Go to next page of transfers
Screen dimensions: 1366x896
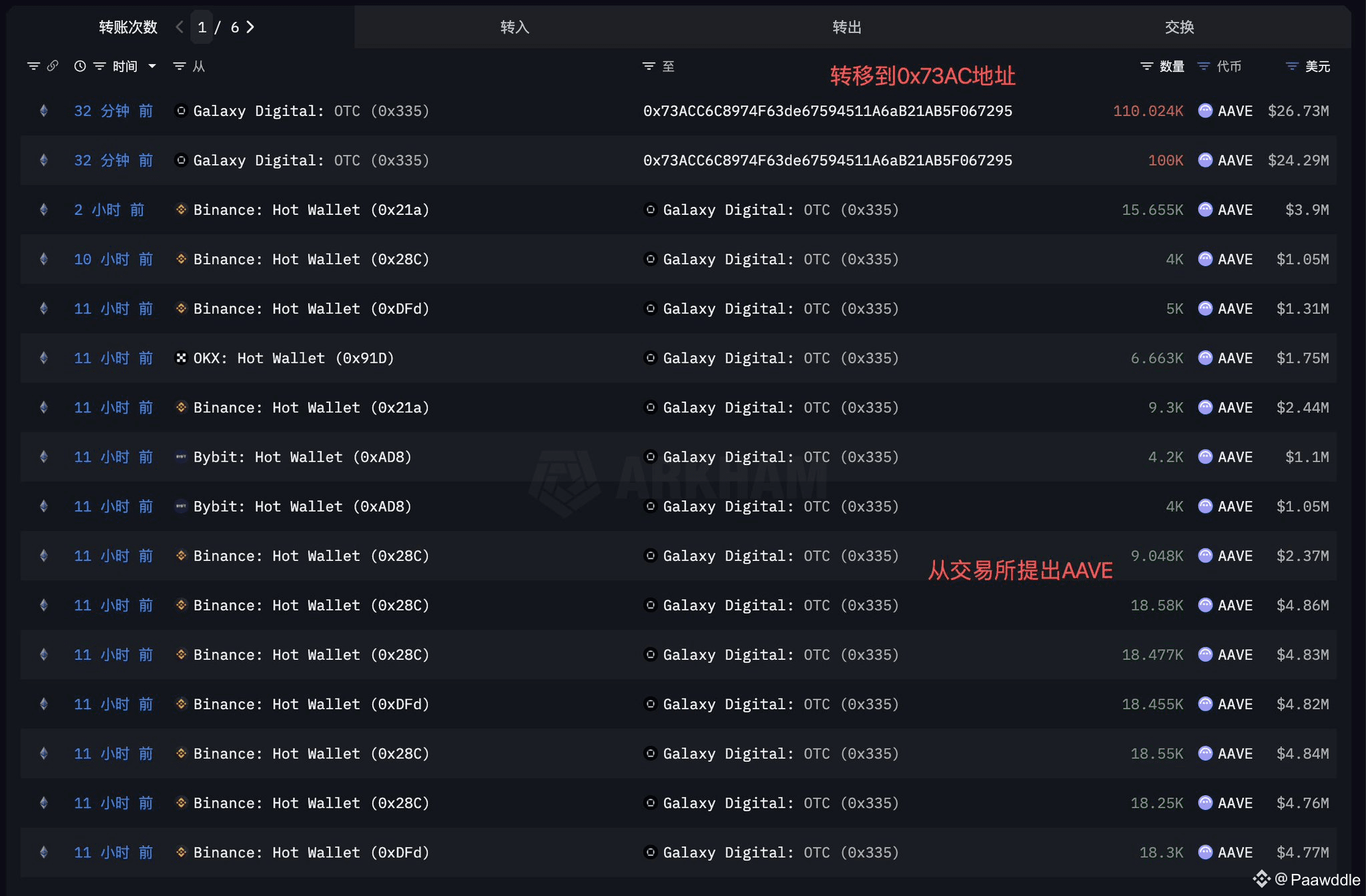(250, 27)
